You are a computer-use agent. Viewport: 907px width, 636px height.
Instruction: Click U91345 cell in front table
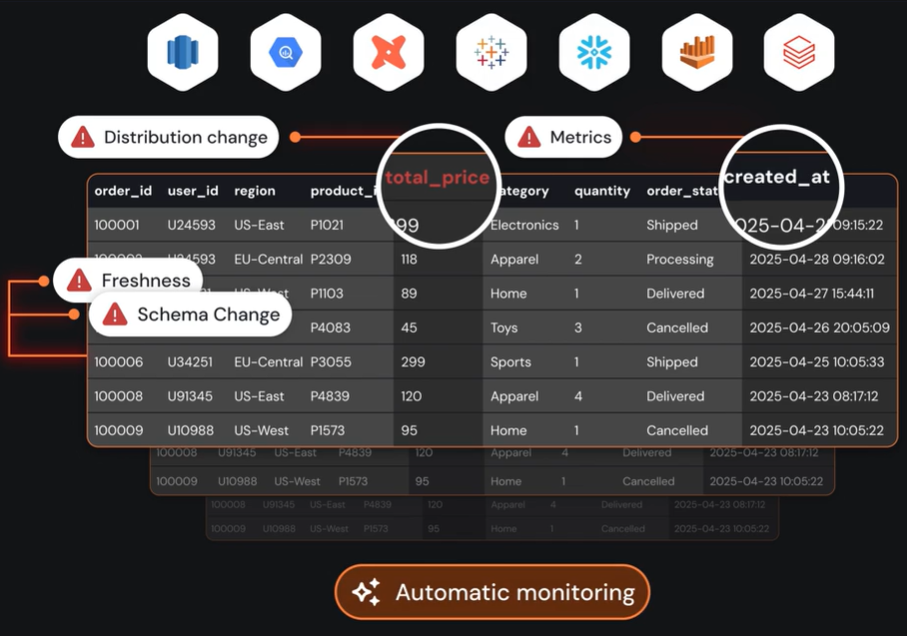click(x=190, y=396)
